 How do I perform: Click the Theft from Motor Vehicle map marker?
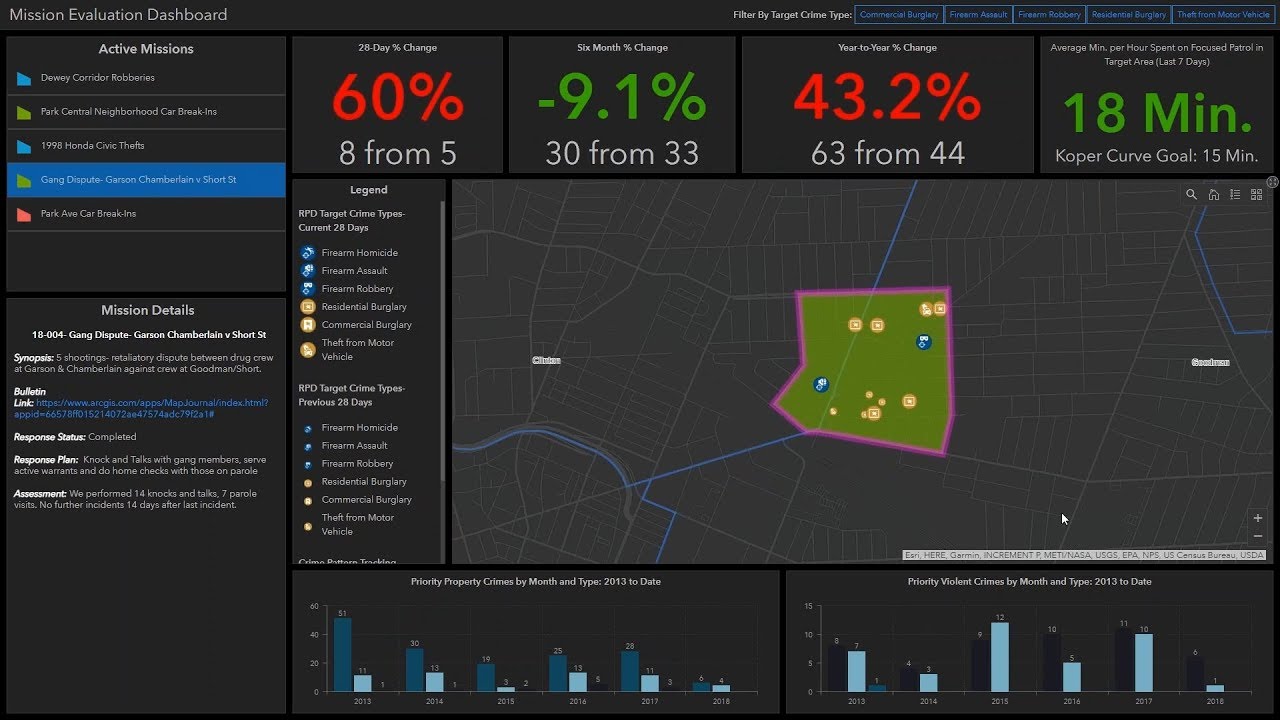927,310
